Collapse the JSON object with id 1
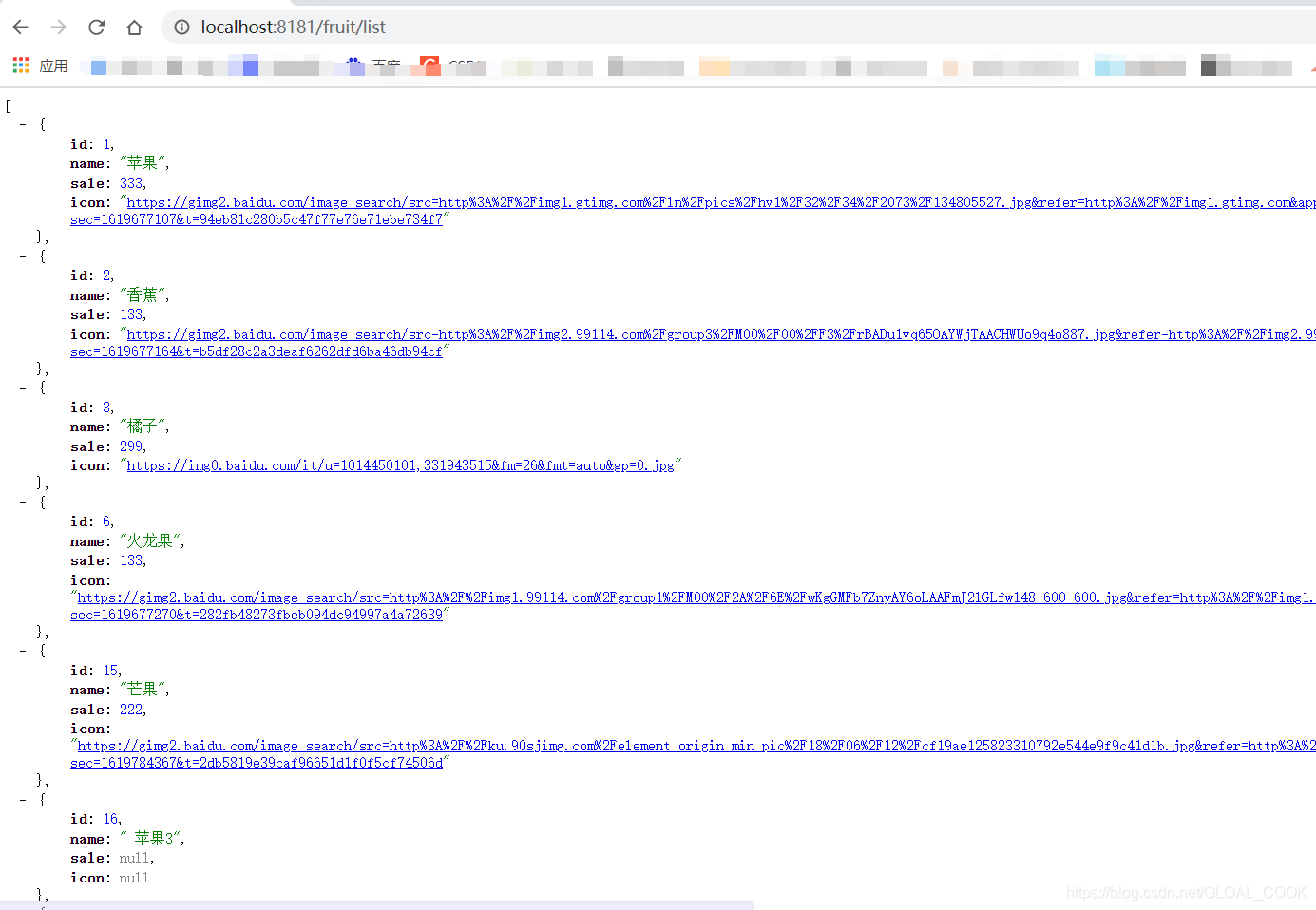 23,124
